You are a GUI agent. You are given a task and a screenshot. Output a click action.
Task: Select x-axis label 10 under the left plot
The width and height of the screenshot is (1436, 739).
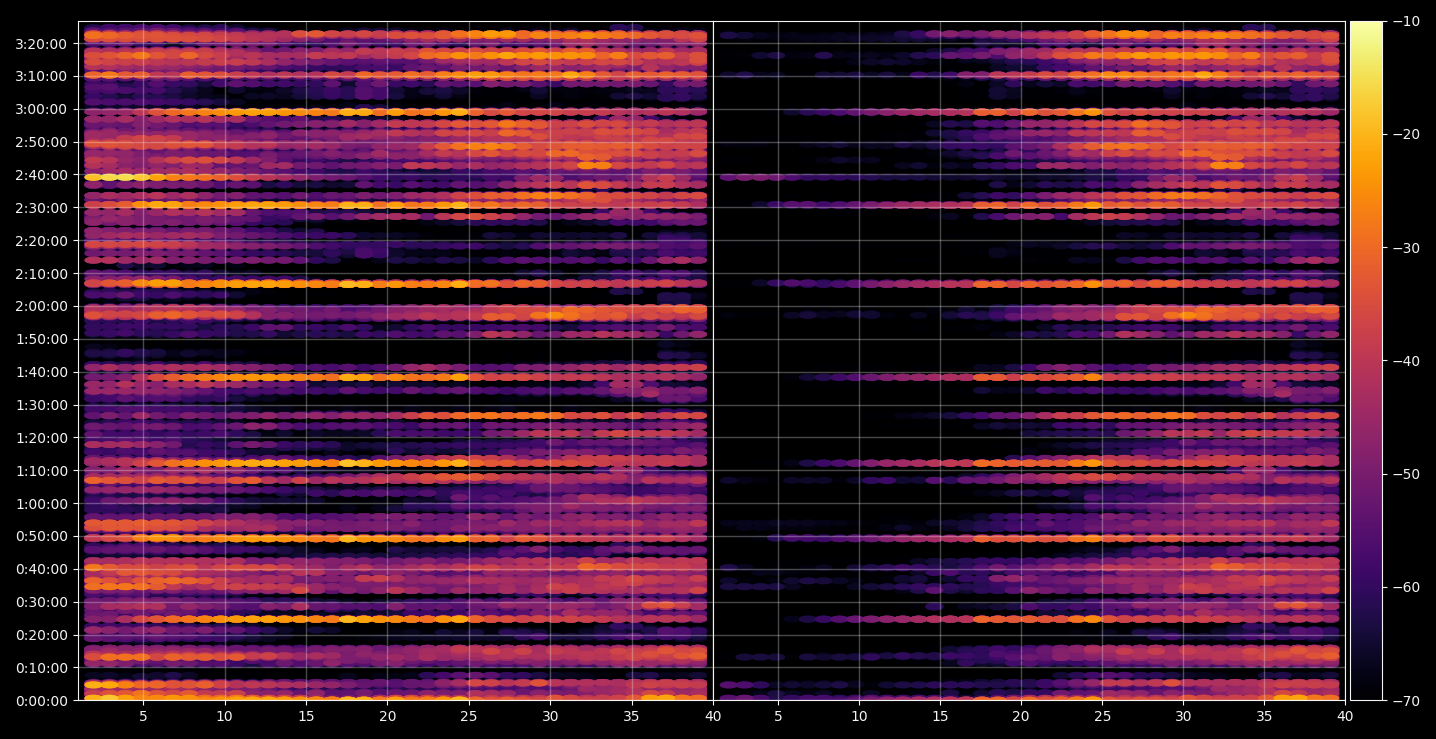224,717
